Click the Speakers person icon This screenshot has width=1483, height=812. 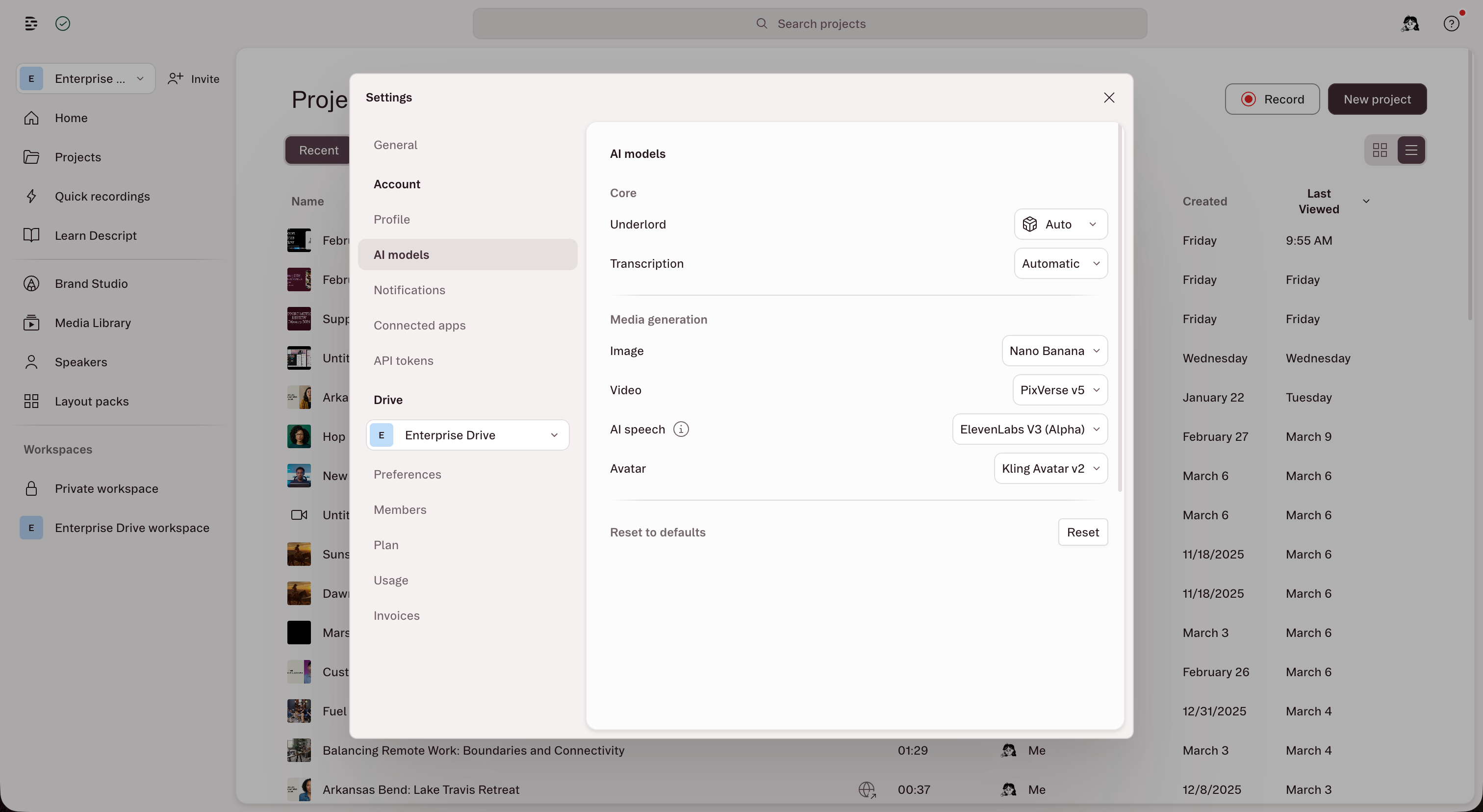click(32, 362)
